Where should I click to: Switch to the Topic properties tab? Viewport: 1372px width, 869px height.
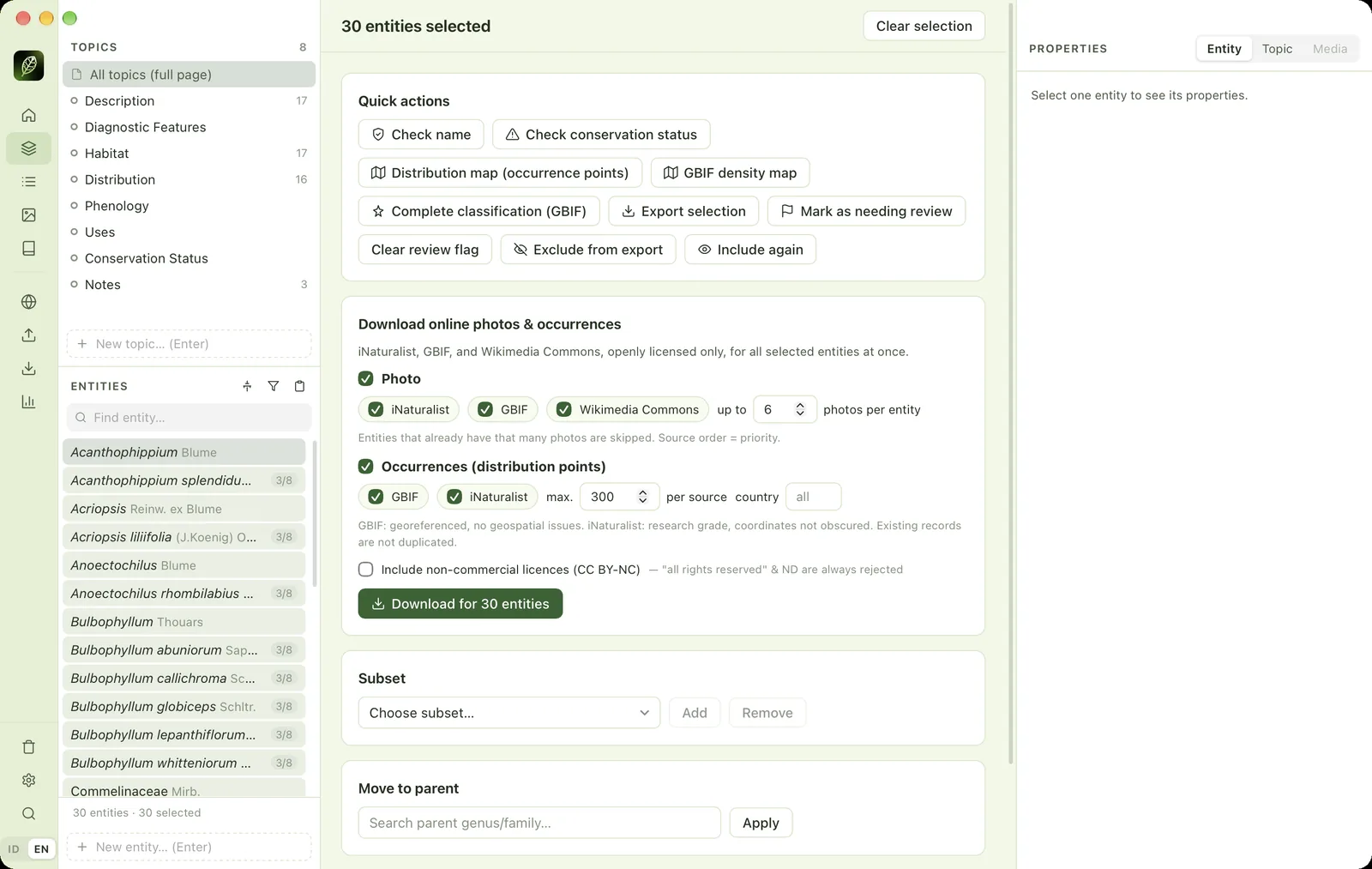pos(1277,49)
